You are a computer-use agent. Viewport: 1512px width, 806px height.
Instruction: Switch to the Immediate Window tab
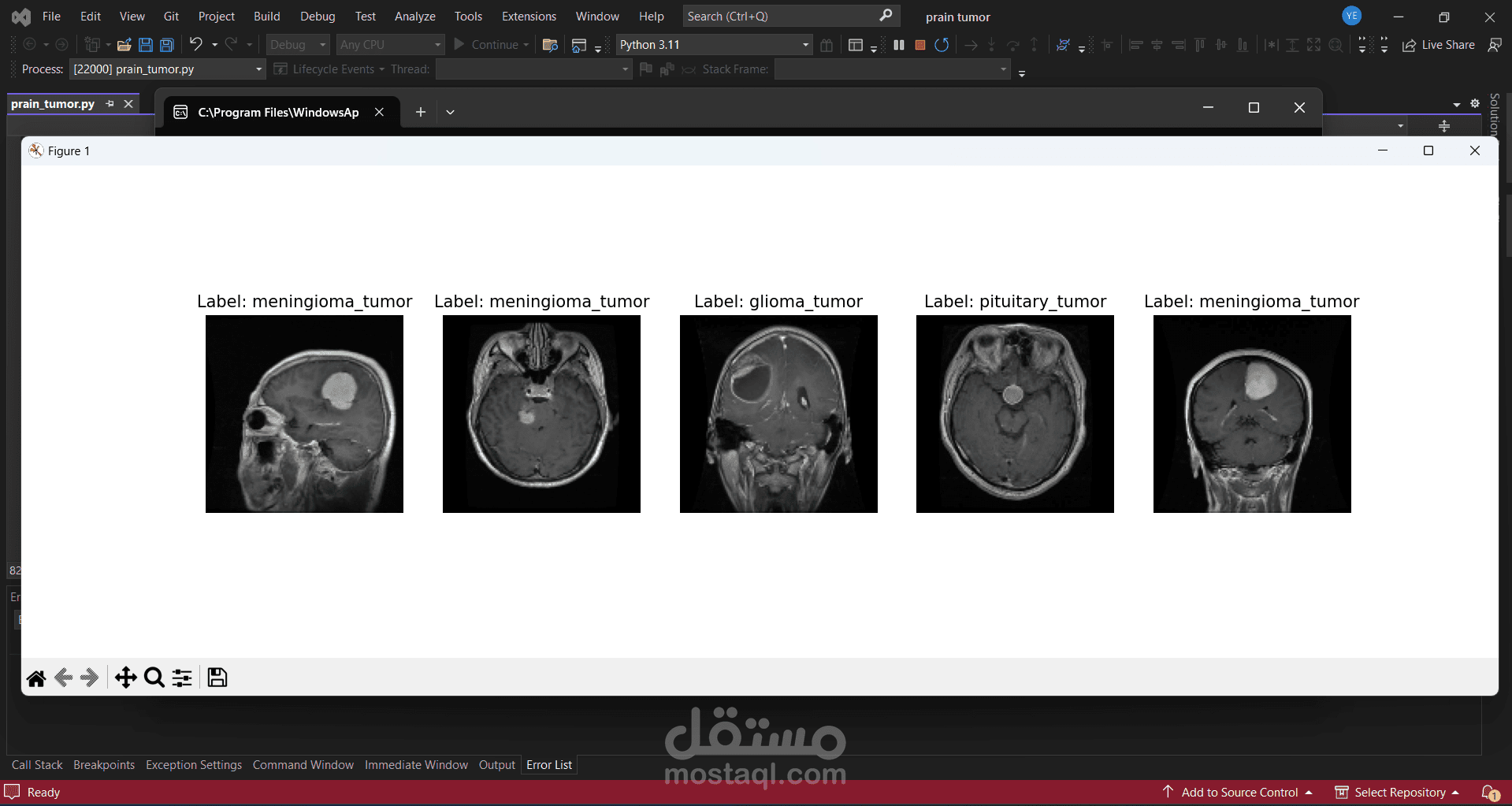pos(416,765)
